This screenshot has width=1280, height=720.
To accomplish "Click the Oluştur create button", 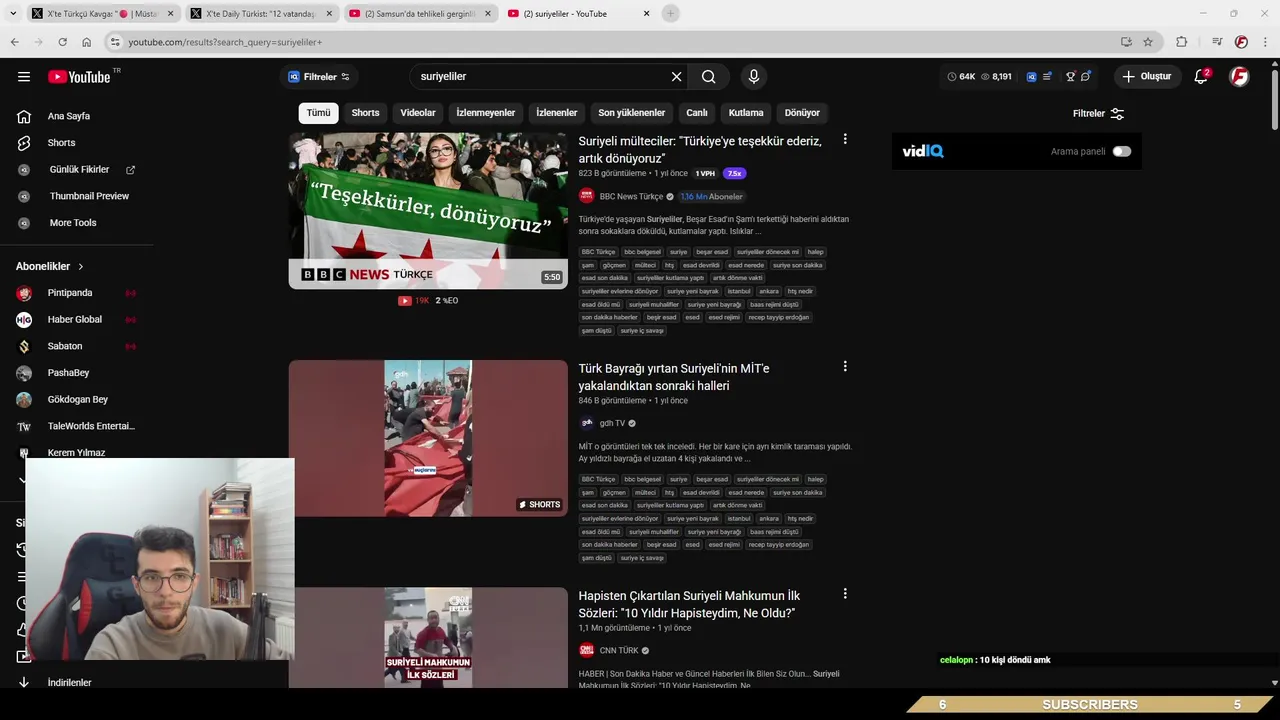I will coord(1148,77).
